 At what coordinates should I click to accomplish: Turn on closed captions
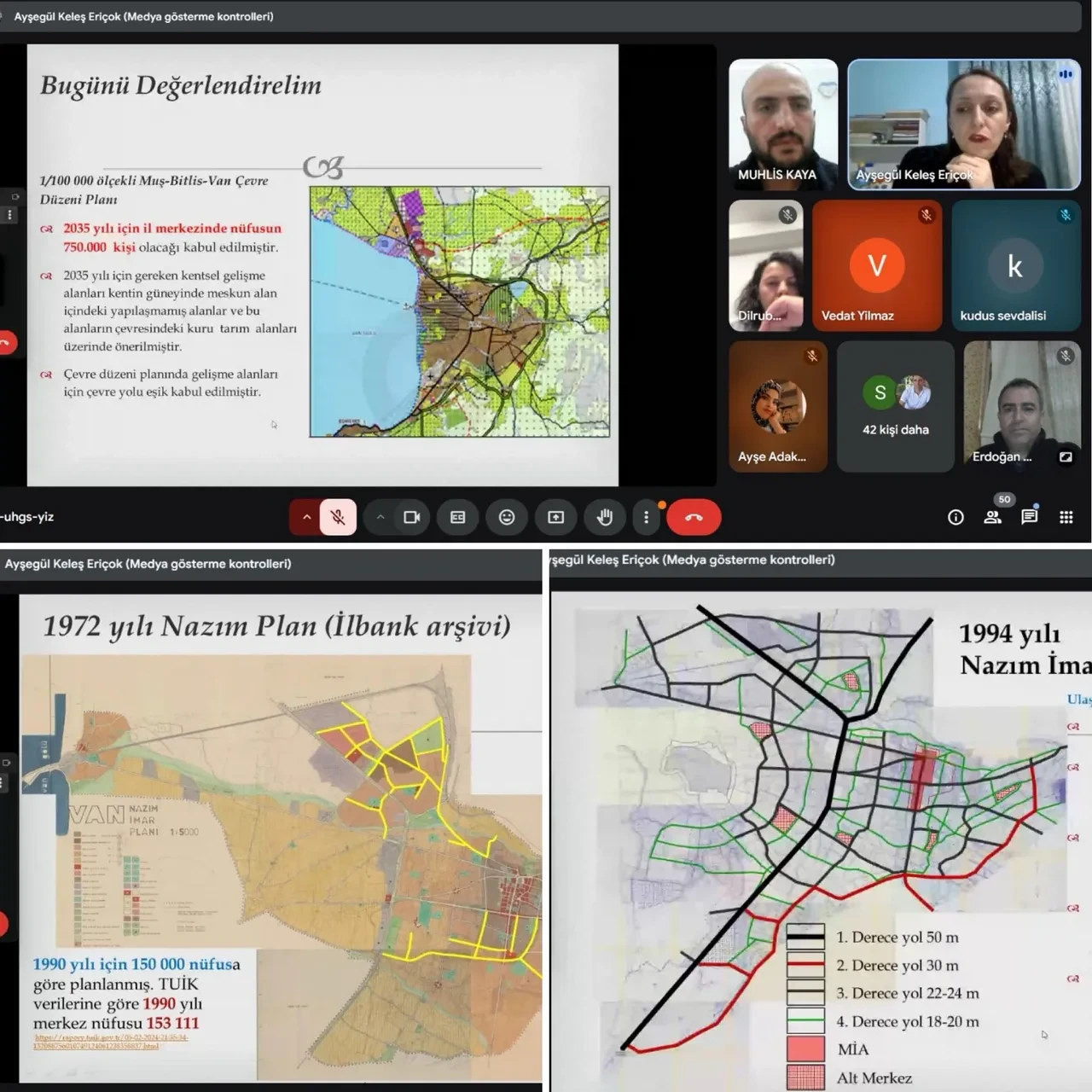click(458, 517)
